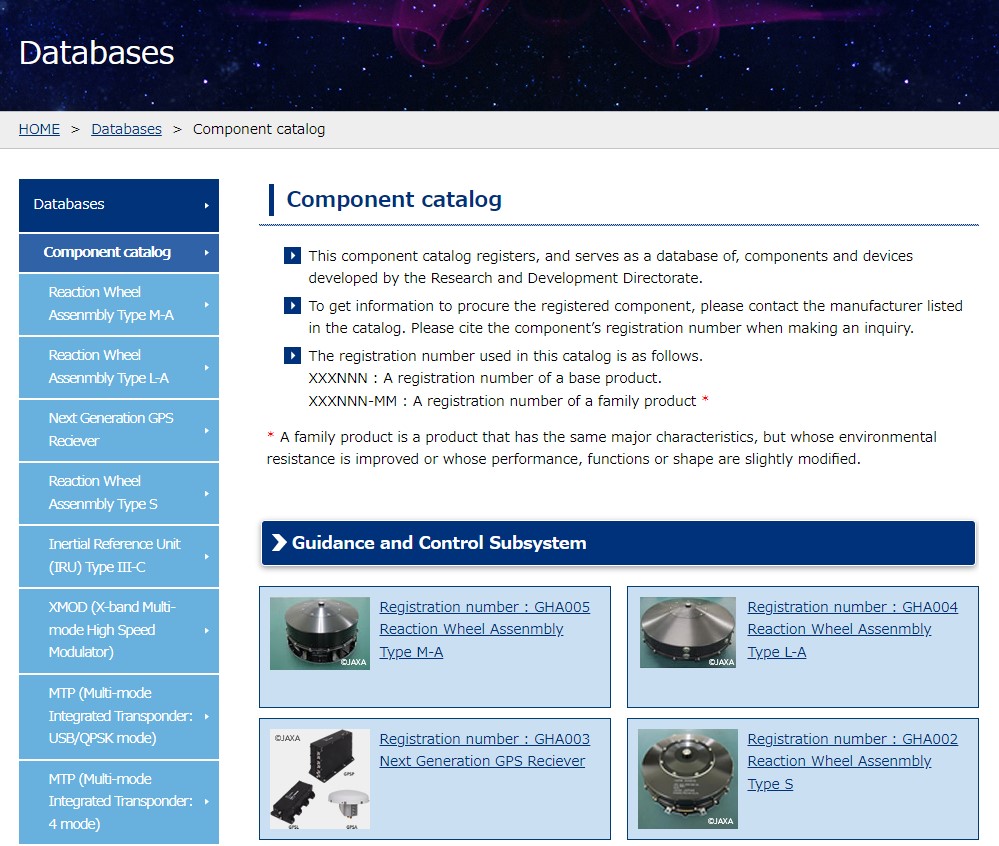Click the arrow beside sidebar XMOD item

point(206,631)
